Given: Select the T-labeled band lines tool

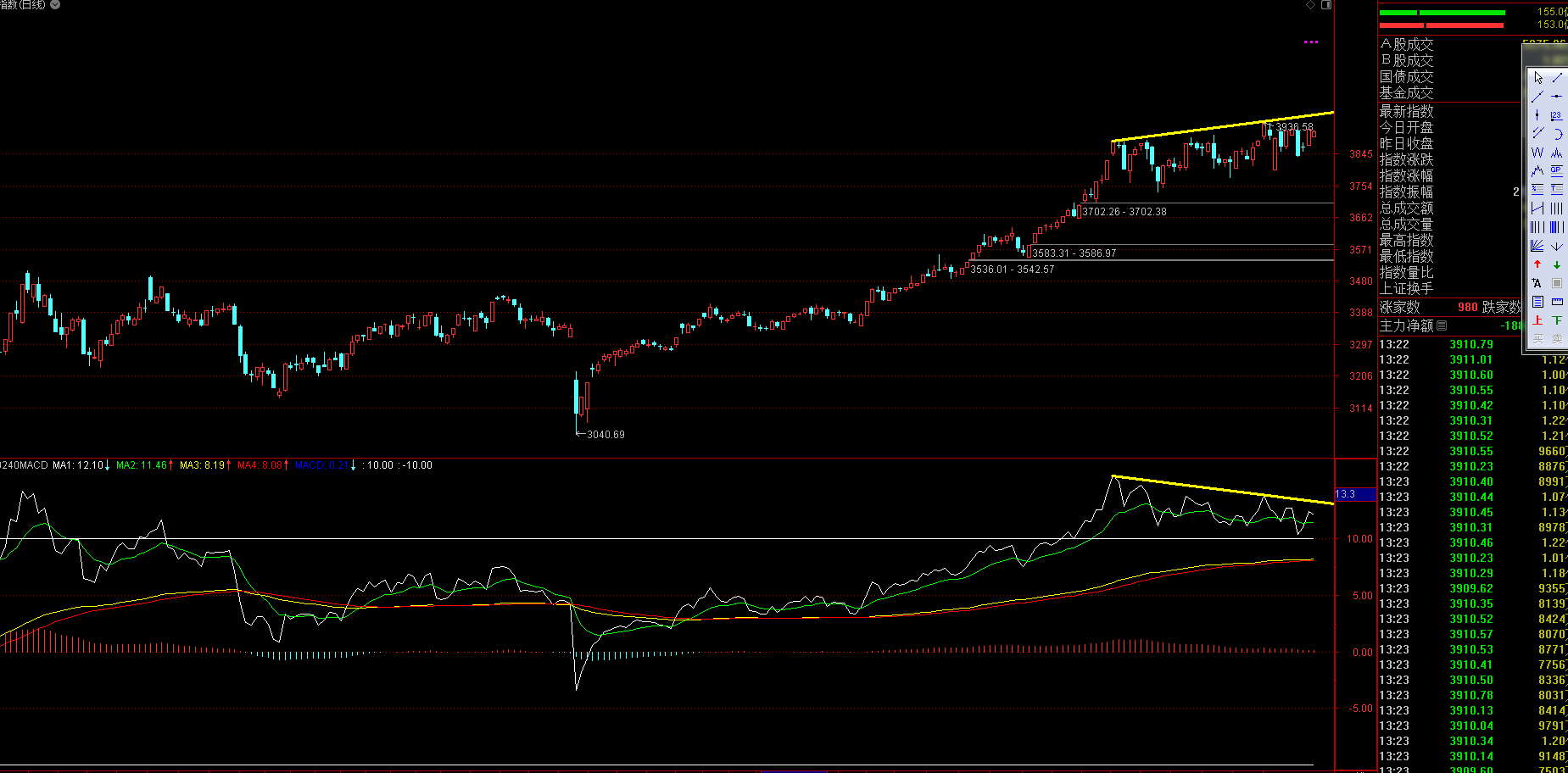Looking at the screenshot, I should click(1557, 190).
